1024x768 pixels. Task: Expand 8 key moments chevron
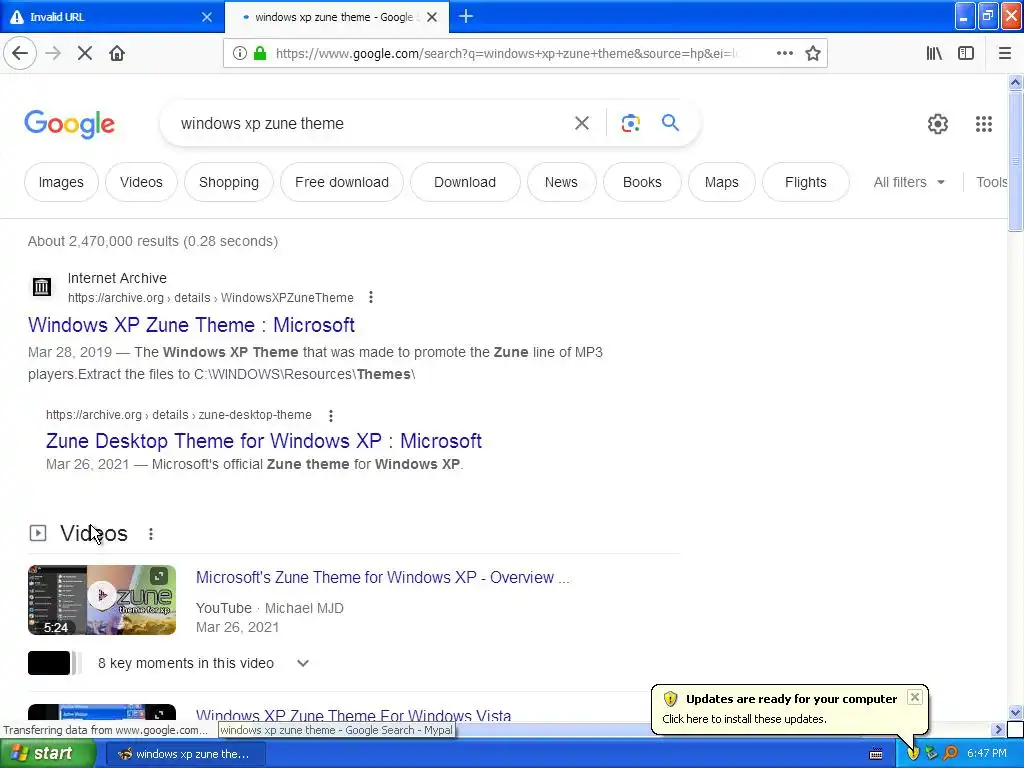click(x=302, y=663)
